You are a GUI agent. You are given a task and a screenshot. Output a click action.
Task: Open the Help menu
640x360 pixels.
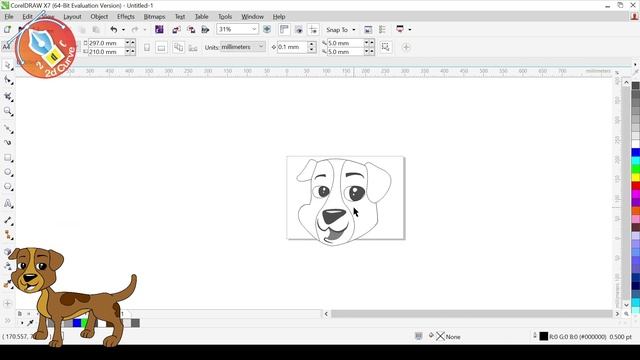[x=279, y=16]
